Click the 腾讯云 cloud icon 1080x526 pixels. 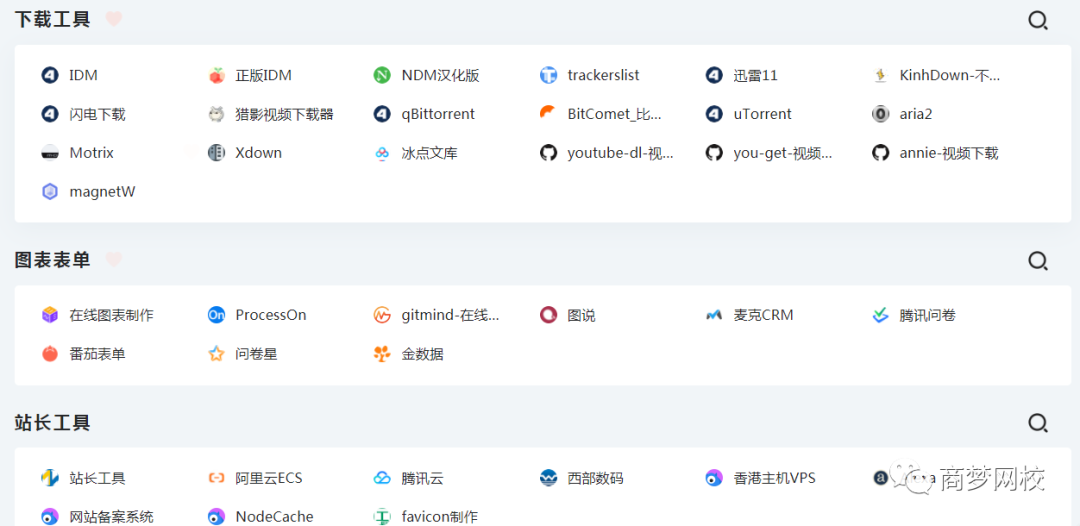point(382,478)
